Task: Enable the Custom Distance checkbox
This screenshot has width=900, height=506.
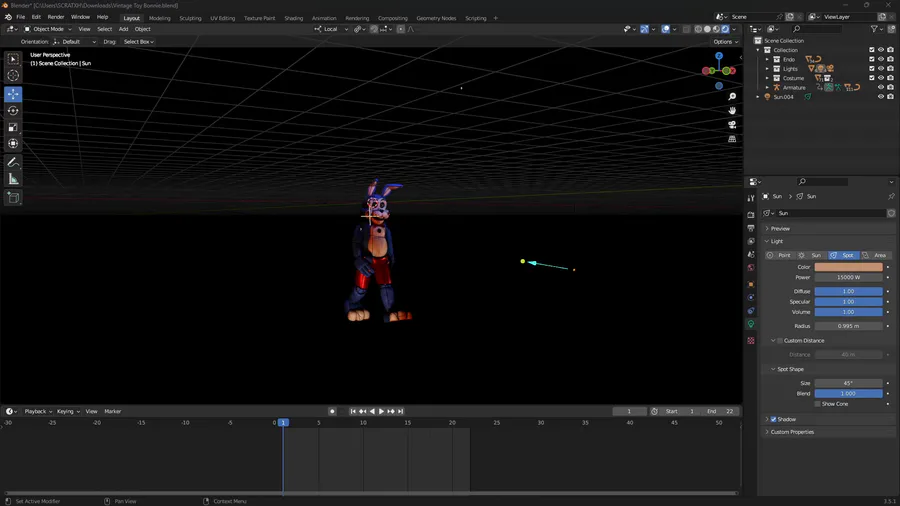Action: 779,341
